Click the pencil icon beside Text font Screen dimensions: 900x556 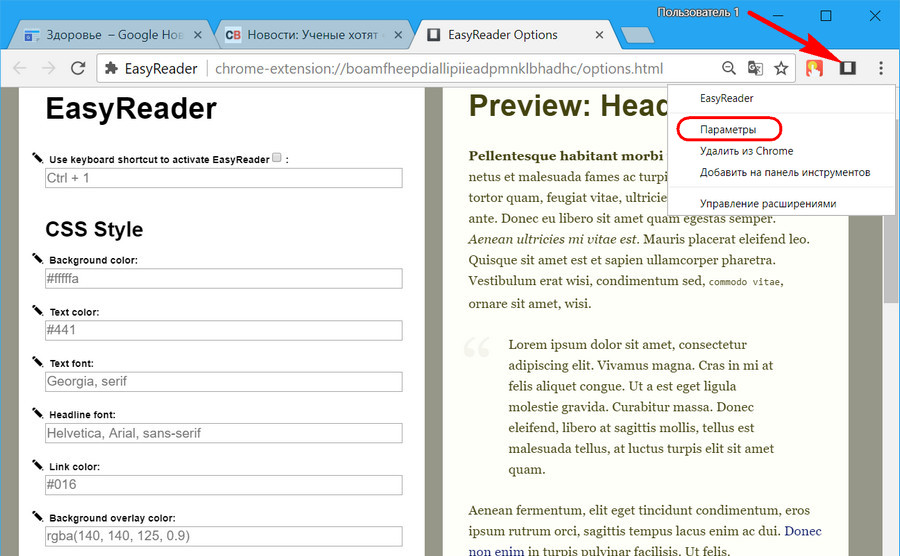pyautogui.click(x=37, y=361)
